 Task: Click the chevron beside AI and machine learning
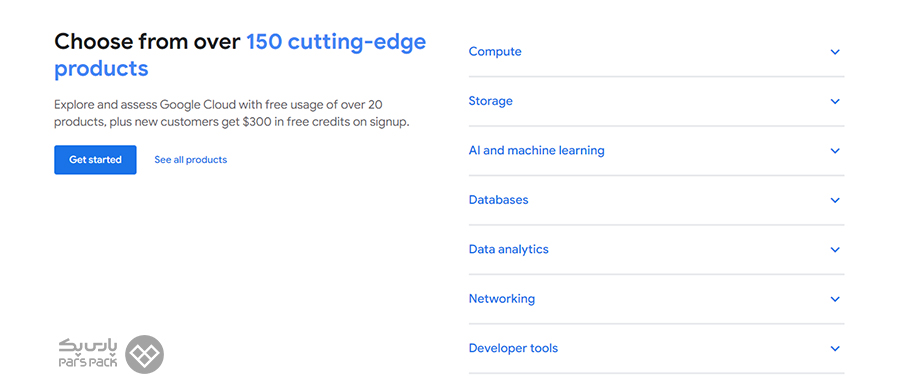click(835, 150)
